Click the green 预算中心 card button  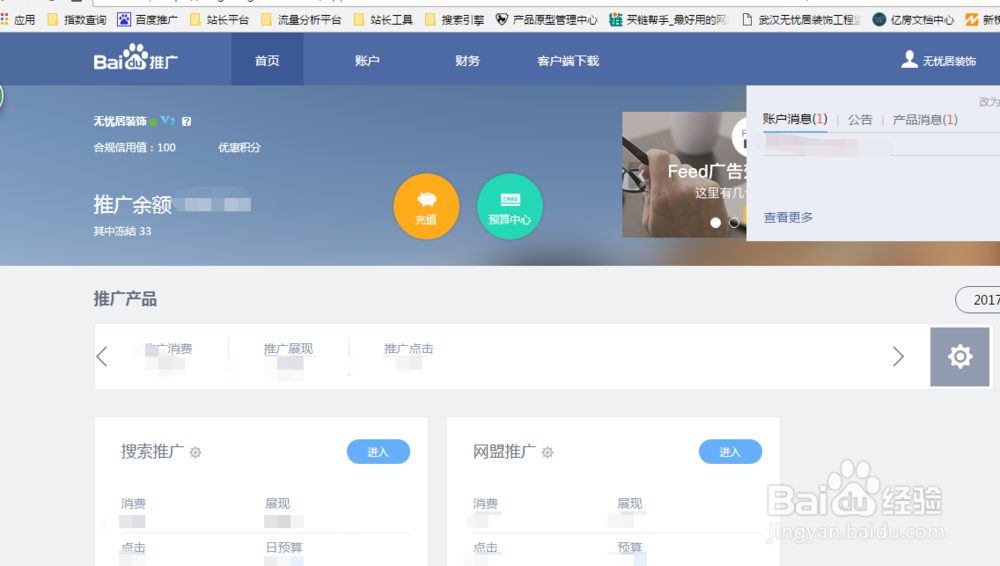point(510,206)
